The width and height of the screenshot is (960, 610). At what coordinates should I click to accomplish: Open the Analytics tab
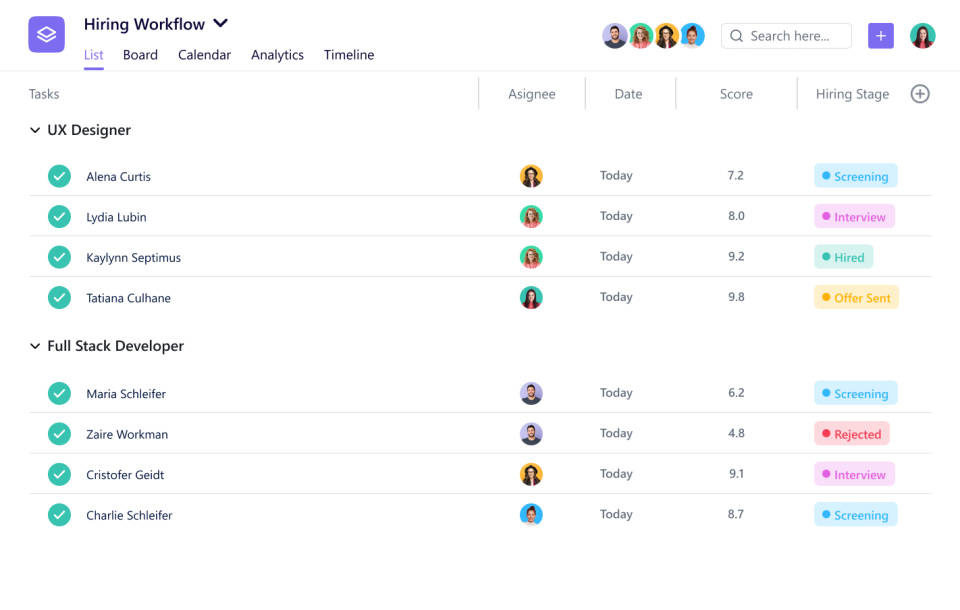click(x=277, y=55)
